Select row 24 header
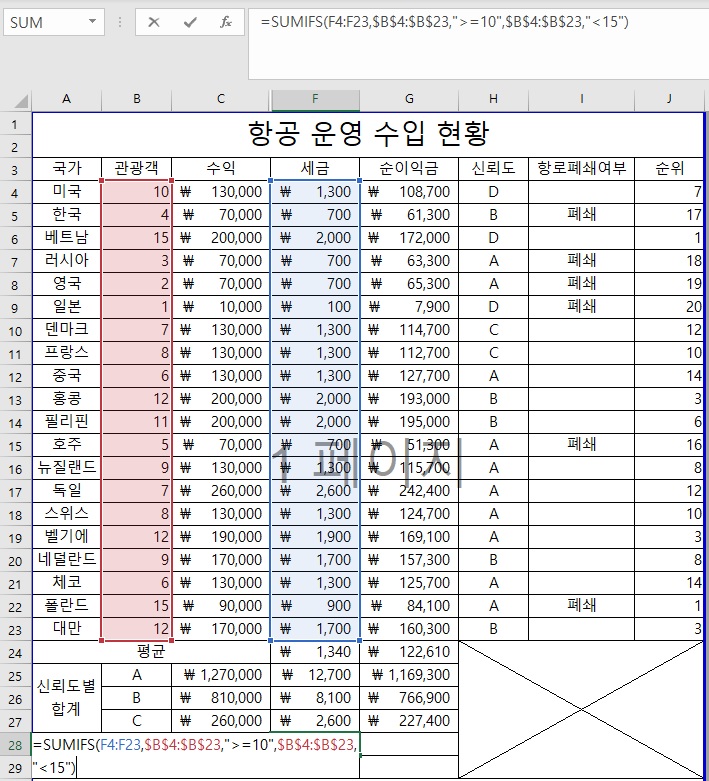 pyautogui.click(x=15, y=653)
